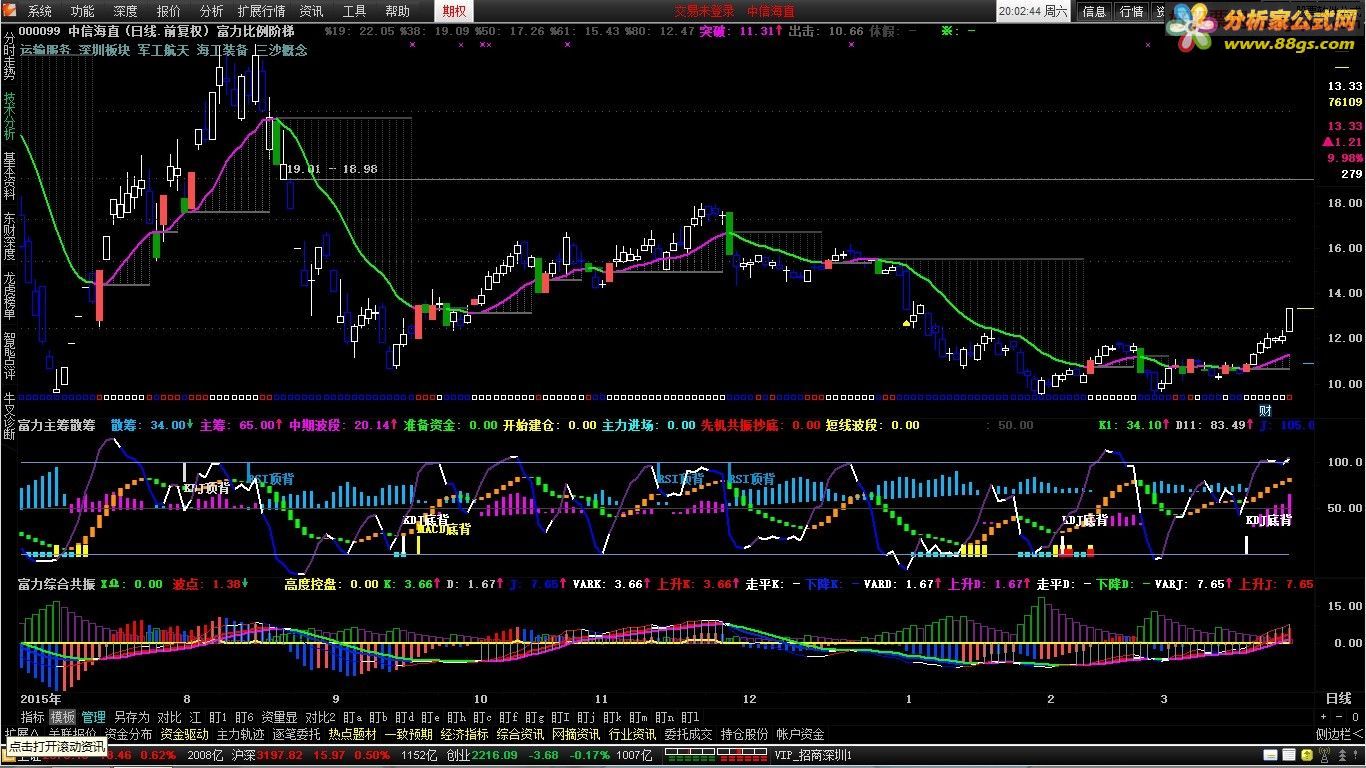Click the 沪深 index value 3197.82
The width and height of the screenshot is (1366, 768).
[x=281, y=755]
